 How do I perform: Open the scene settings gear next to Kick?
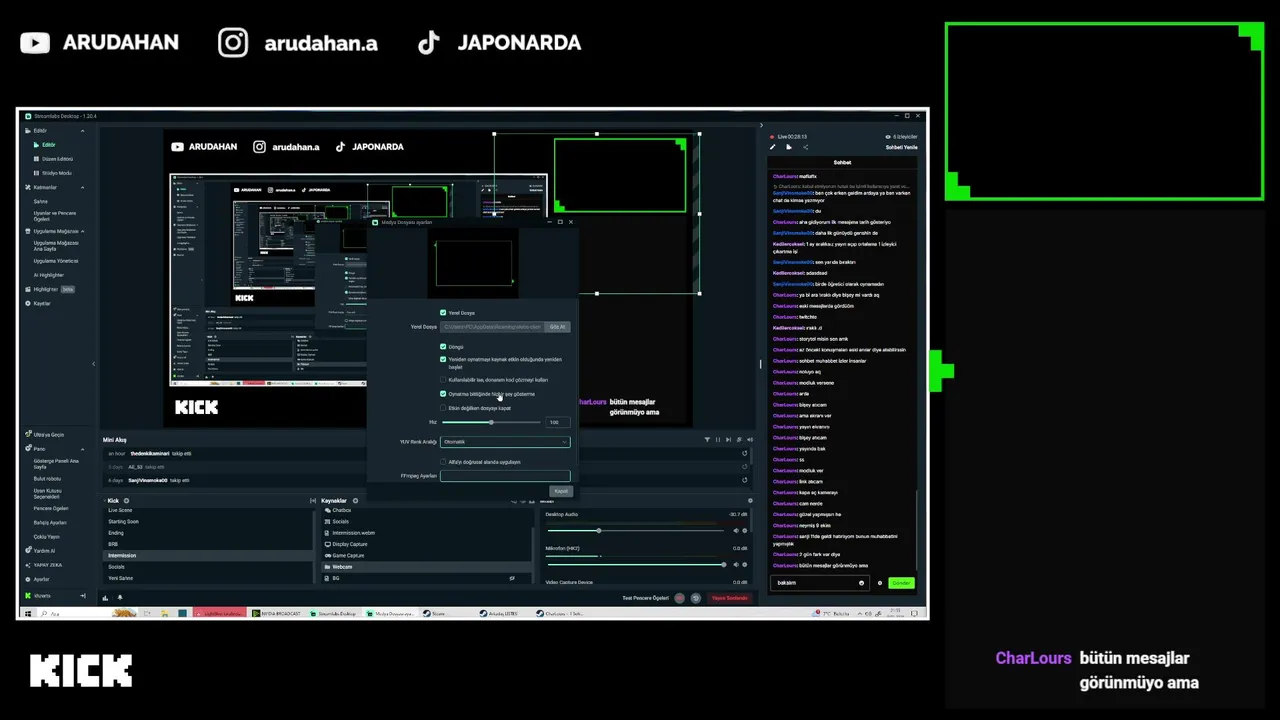click(x=126, y=500)
